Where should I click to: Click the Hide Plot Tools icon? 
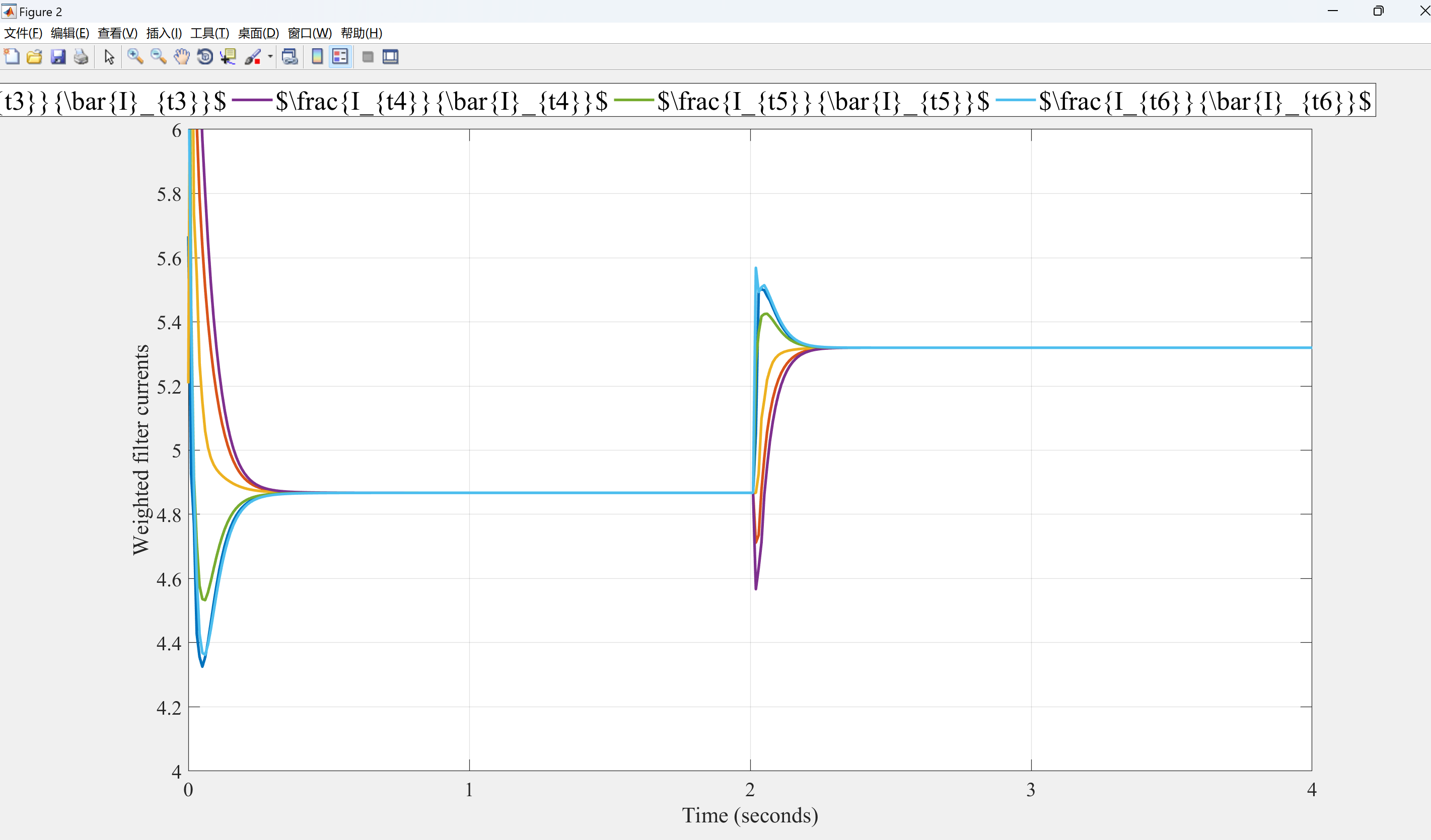pyautogui.click(x=368, y=57)
